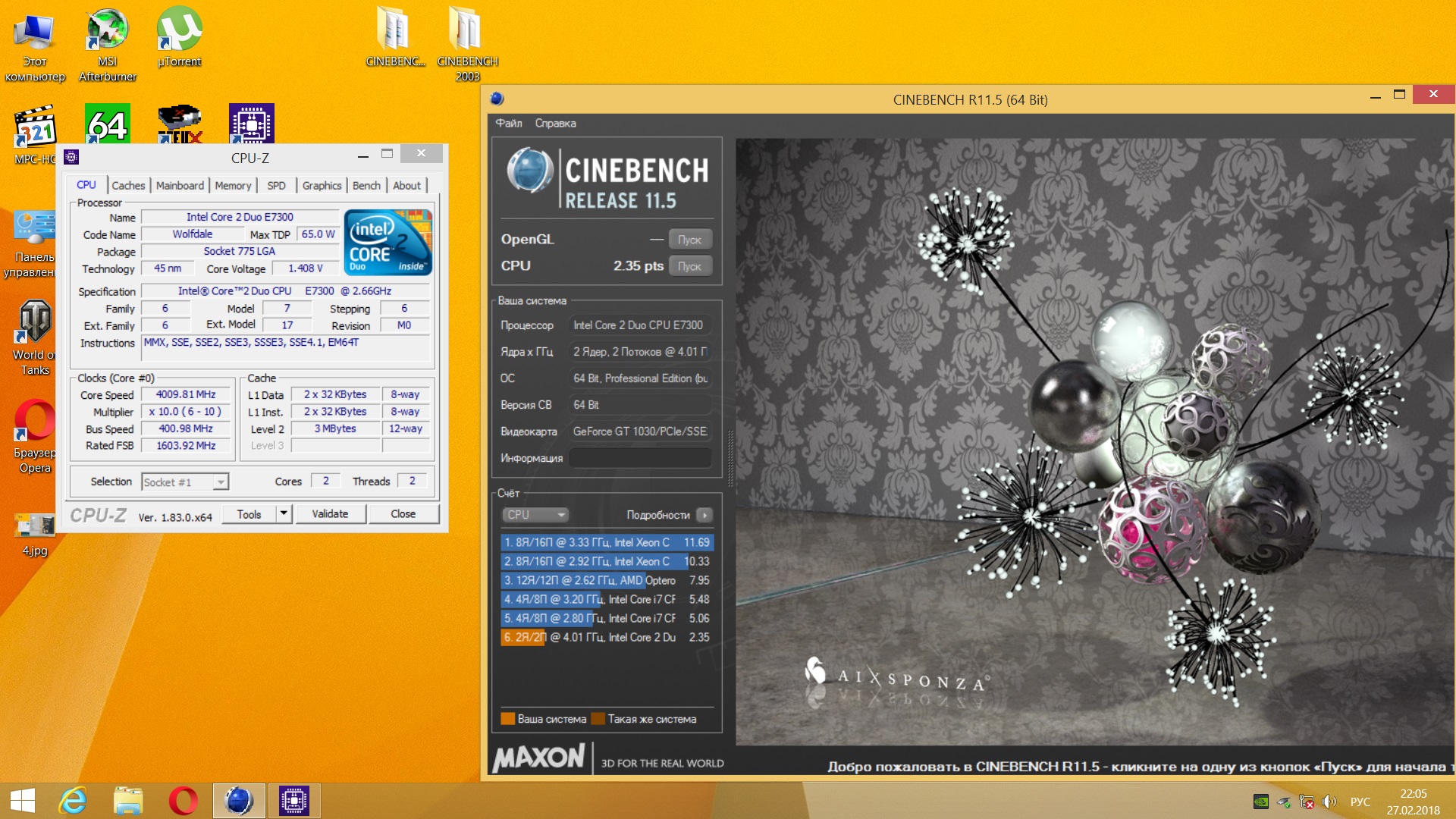Select ranking row 1 Intel Xeon 11.69
1456x819 pixels.
607,542
